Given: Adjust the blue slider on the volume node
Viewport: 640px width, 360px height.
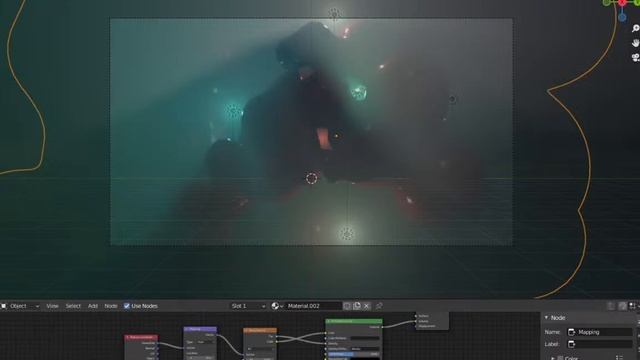Looking at the screenshot, I should click(x=353, y=354).
